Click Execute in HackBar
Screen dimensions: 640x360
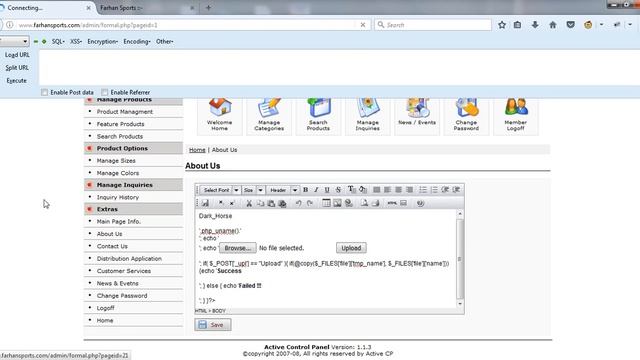tap(17, 81)
